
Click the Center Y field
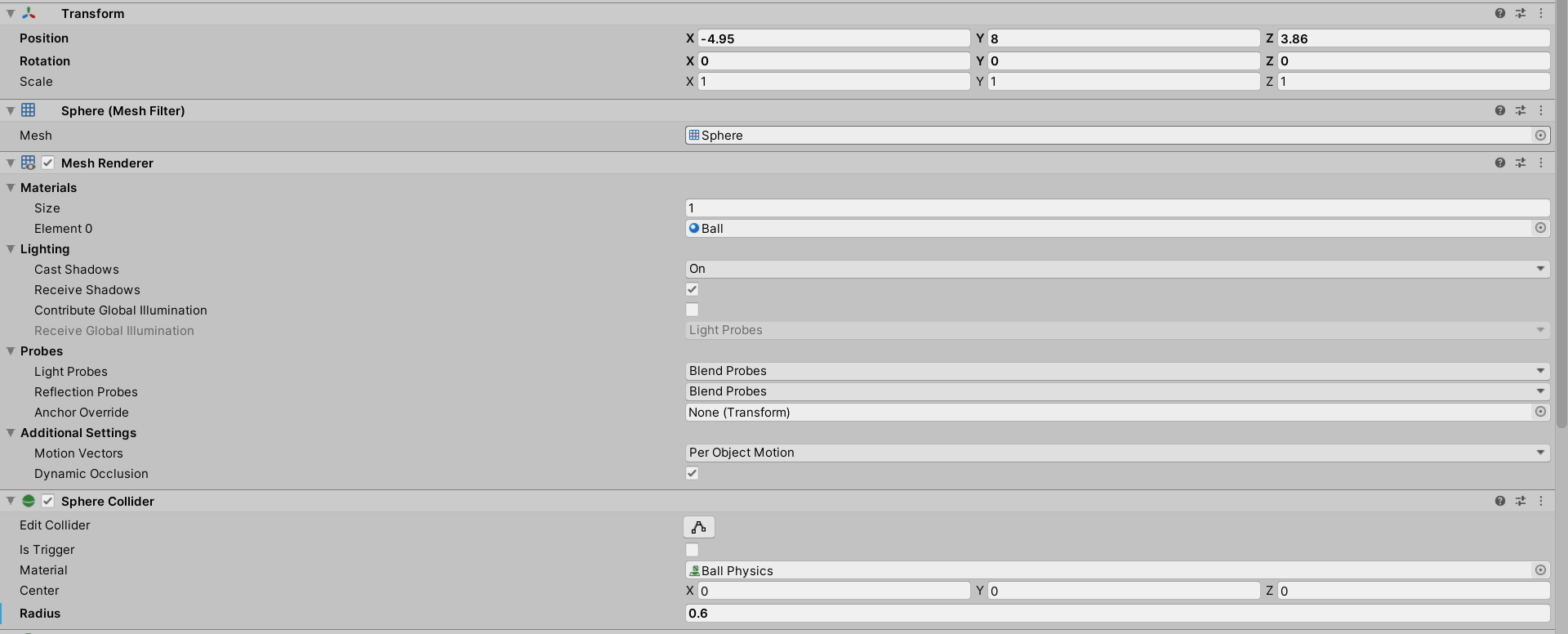click(x=1124, y=591)
